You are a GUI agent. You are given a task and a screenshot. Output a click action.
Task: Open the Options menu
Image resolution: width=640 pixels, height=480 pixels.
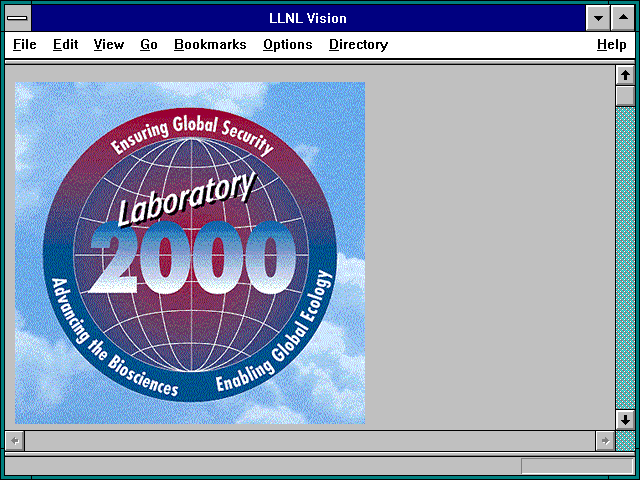point(287,44)
